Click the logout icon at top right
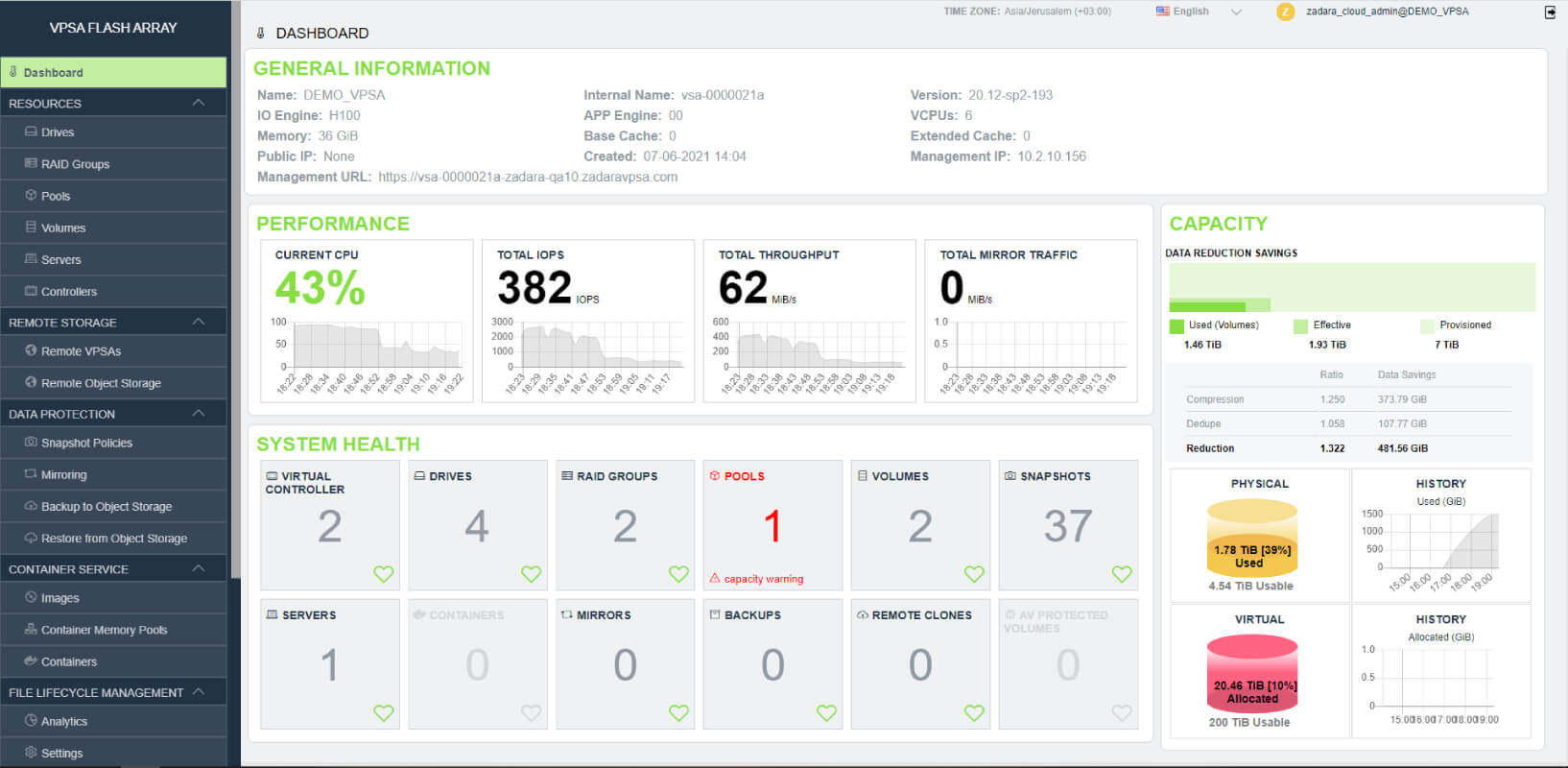This screenshot has width=1568, height=768. click(x=1550, y=12)
